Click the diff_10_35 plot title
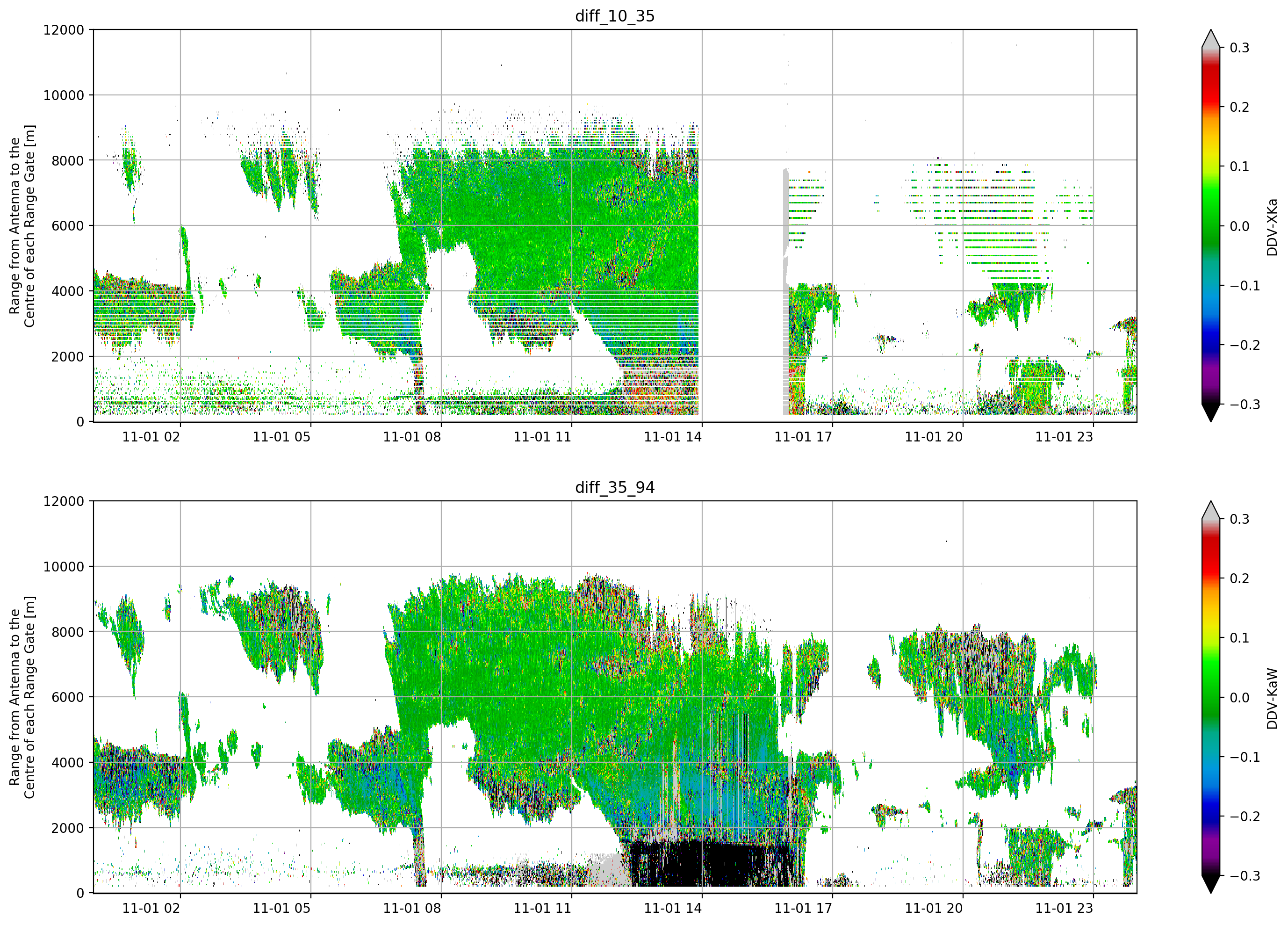The image size is (1288, 925). (615, 16)
